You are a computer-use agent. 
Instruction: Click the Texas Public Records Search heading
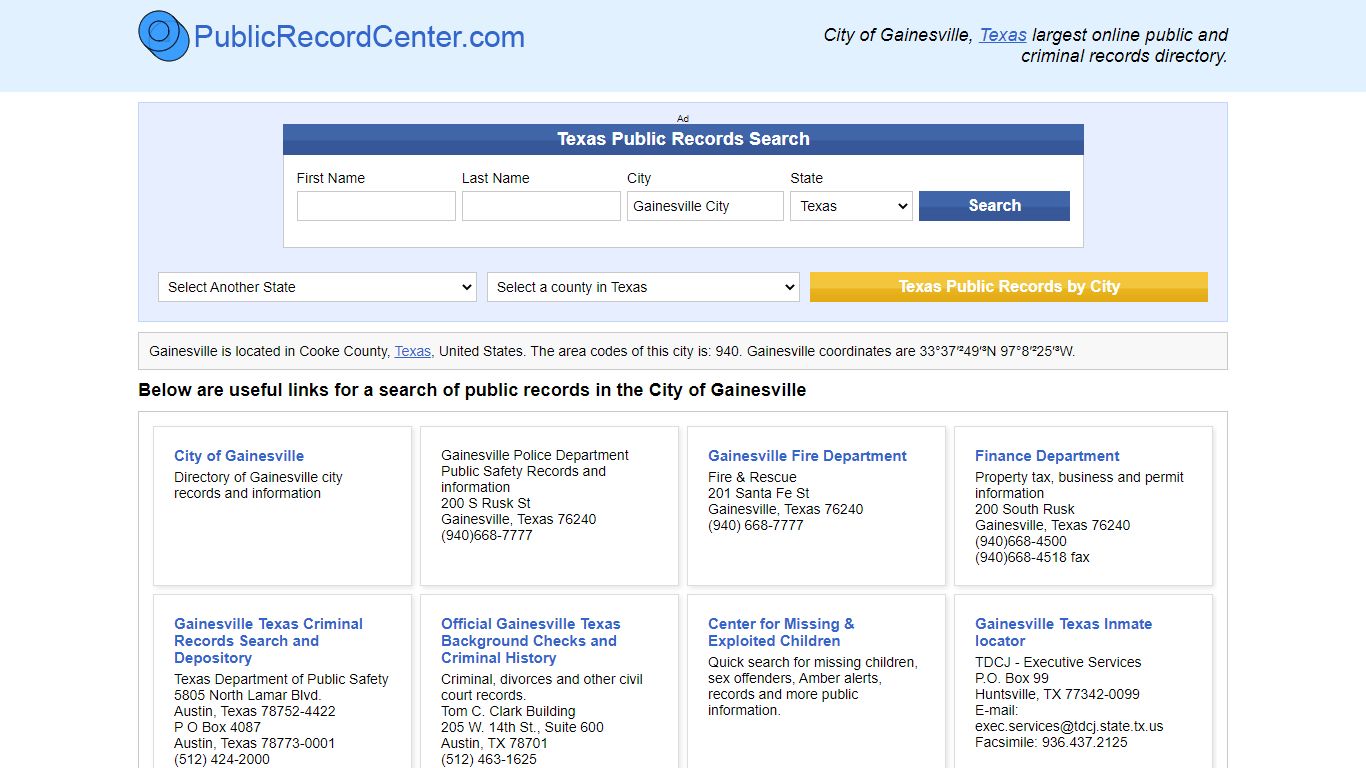683,139
